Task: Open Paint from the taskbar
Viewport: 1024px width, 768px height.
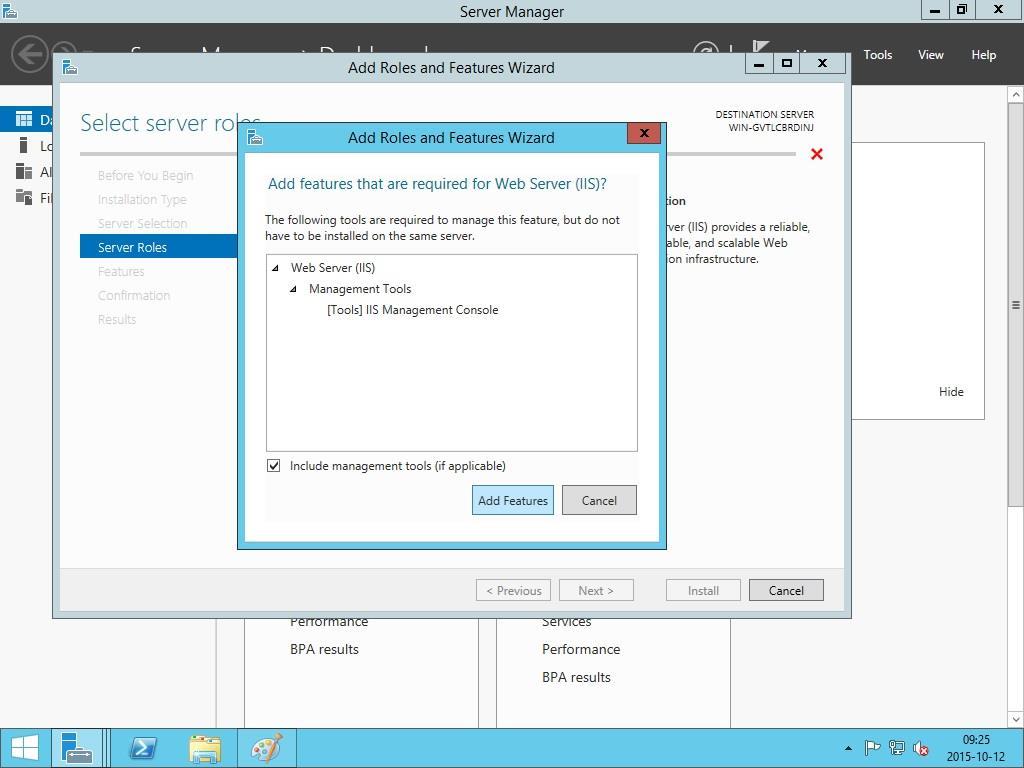Action: pyautogui.click(x=266, y=748)
